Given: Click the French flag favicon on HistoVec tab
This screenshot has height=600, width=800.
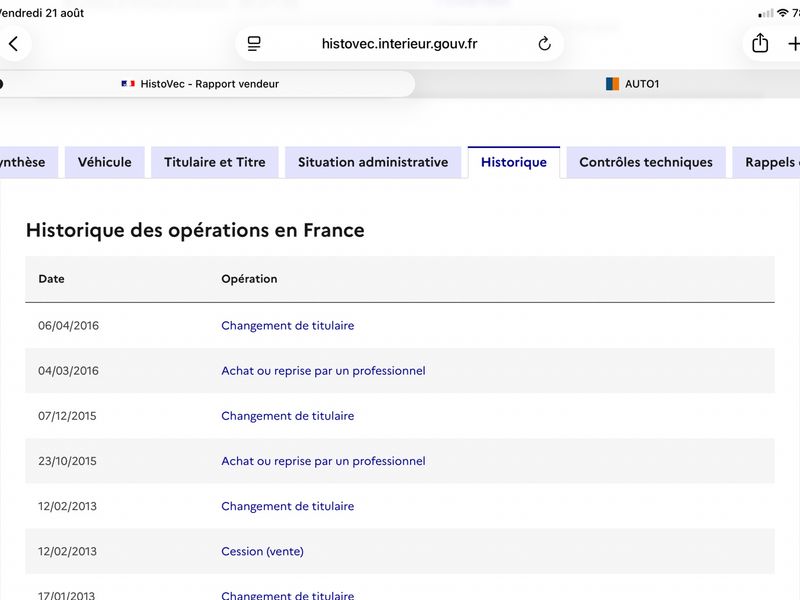Looking at the screenshot, I should pyautogui.click(x=128, y=84).
